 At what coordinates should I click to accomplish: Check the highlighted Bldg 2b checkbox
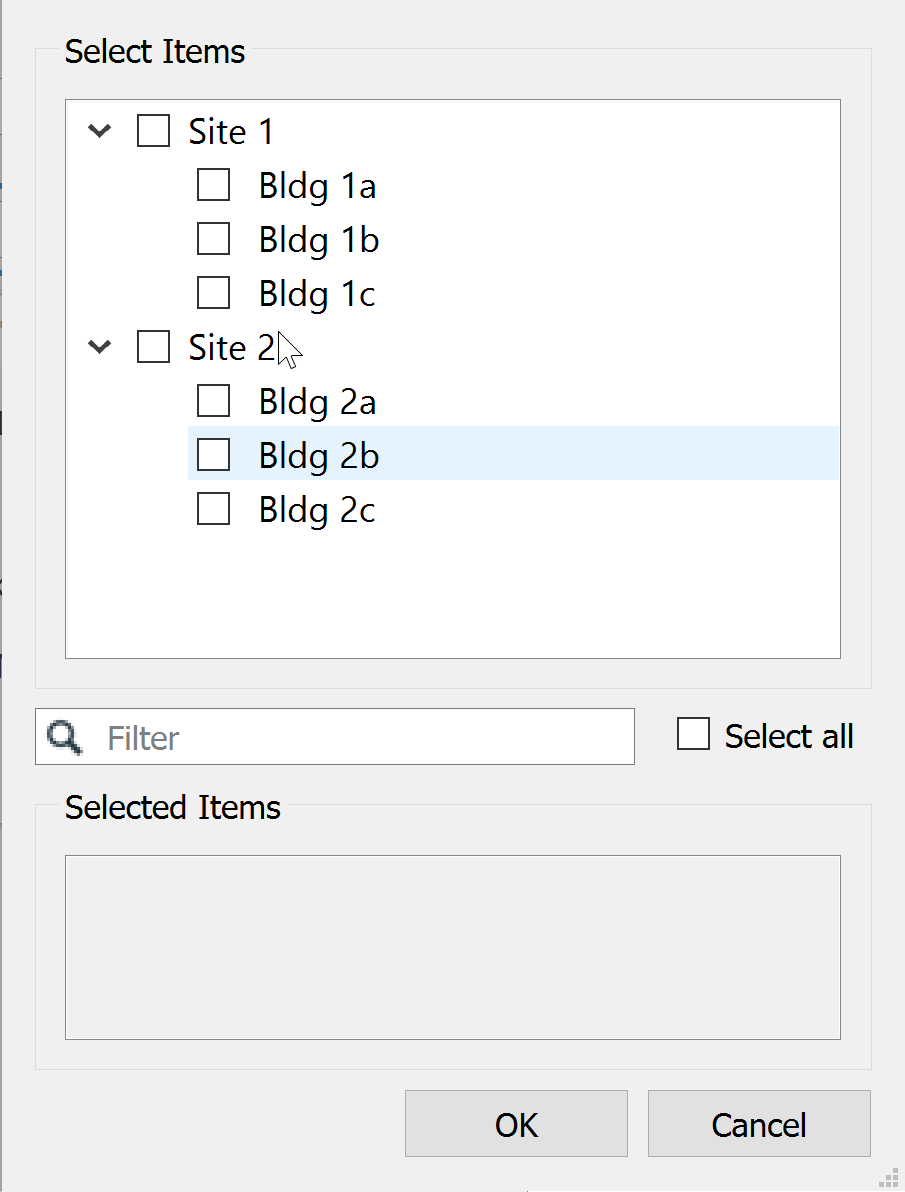213,455
